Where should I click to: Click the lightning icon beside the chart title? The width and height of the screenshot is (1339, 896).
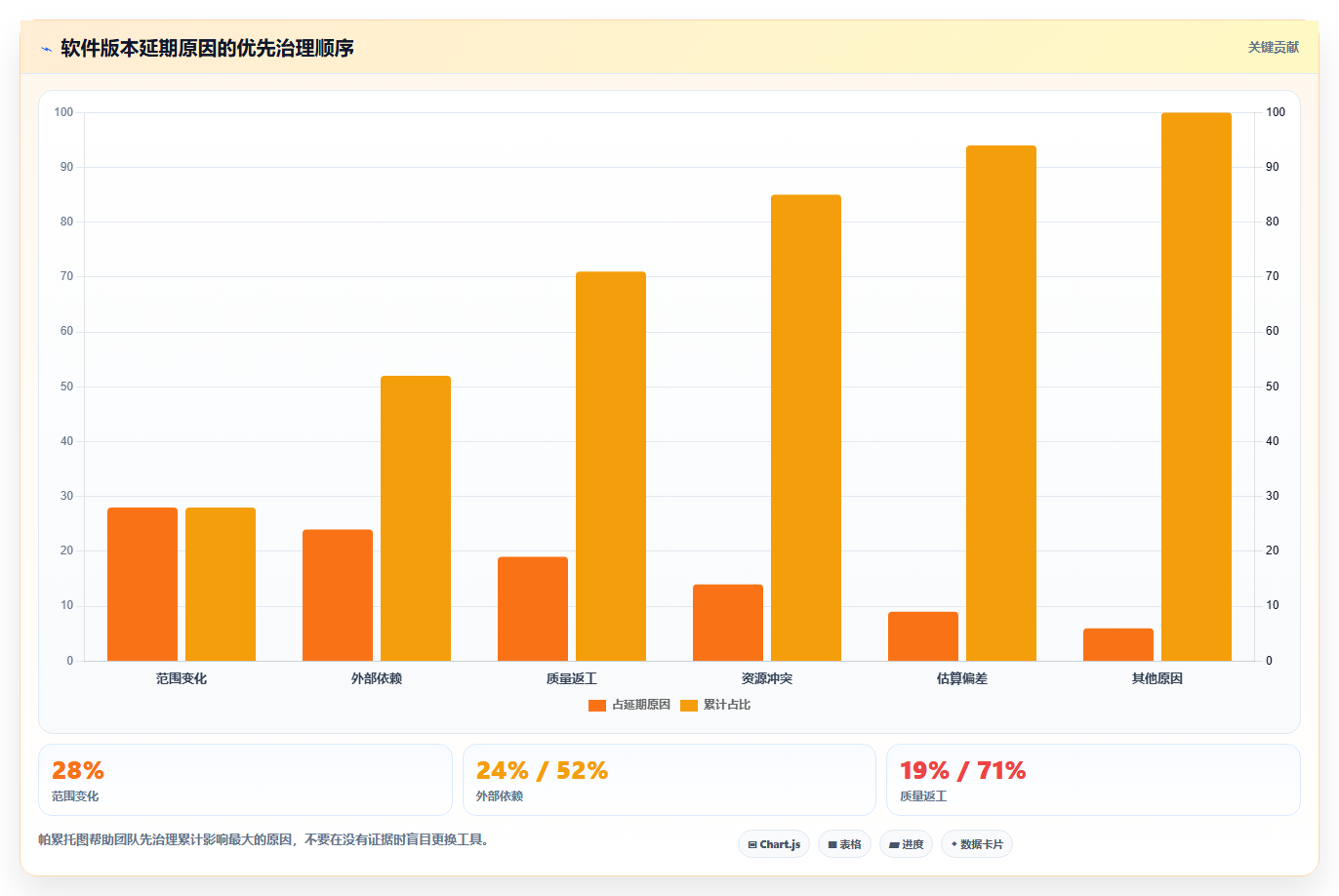46,49
